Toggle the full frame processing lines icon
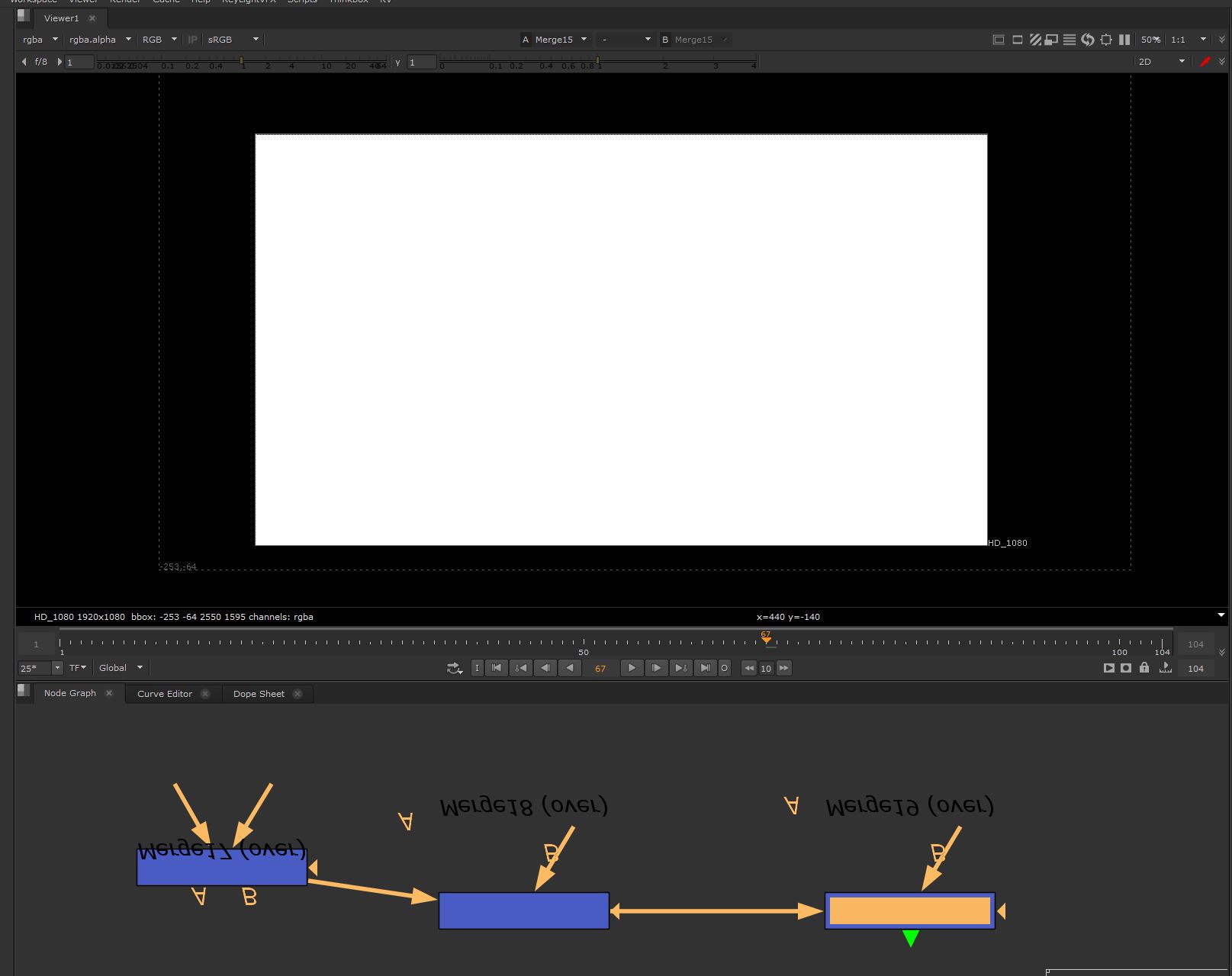This screenshot has height=976, width=1232. pyautogui.click(x=1070, y=40)
